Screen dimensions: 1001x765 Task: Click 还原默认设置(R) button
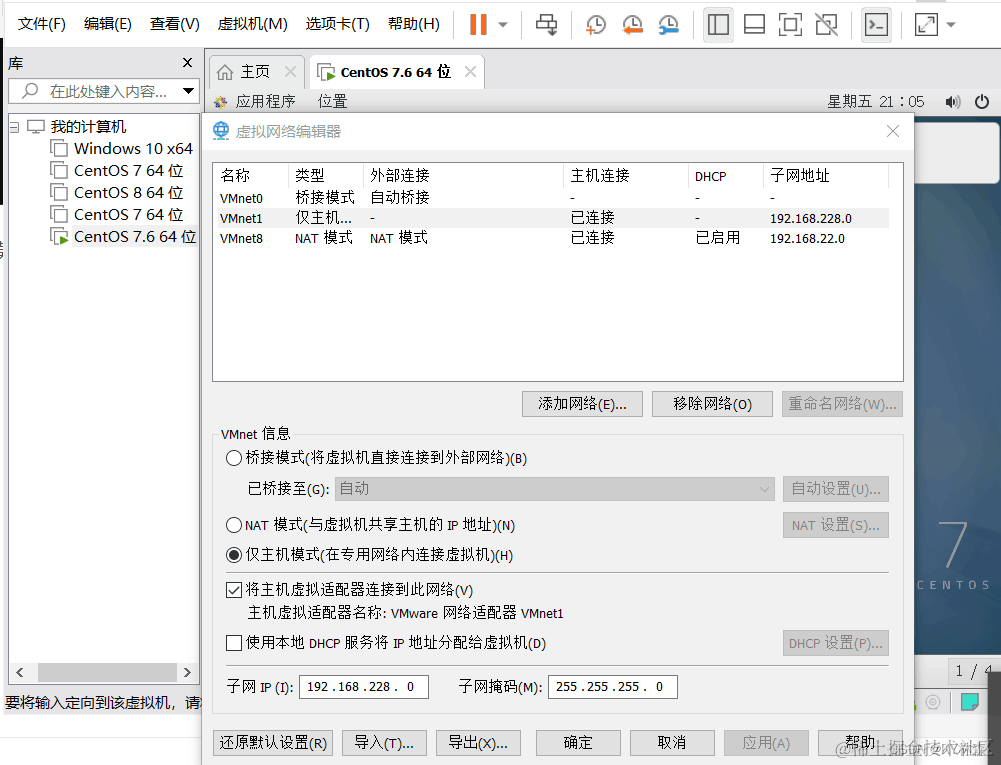coord(273,743)
